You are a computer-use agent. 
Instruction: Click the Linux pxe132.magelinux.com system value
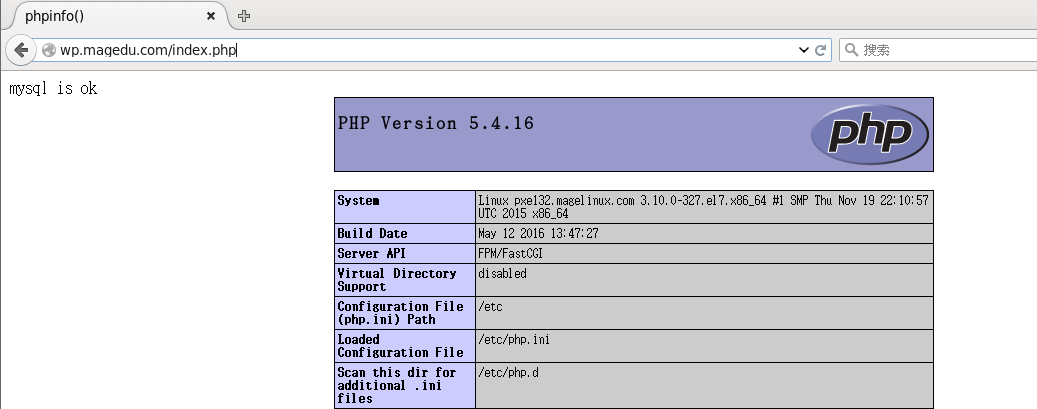[703, 207]
